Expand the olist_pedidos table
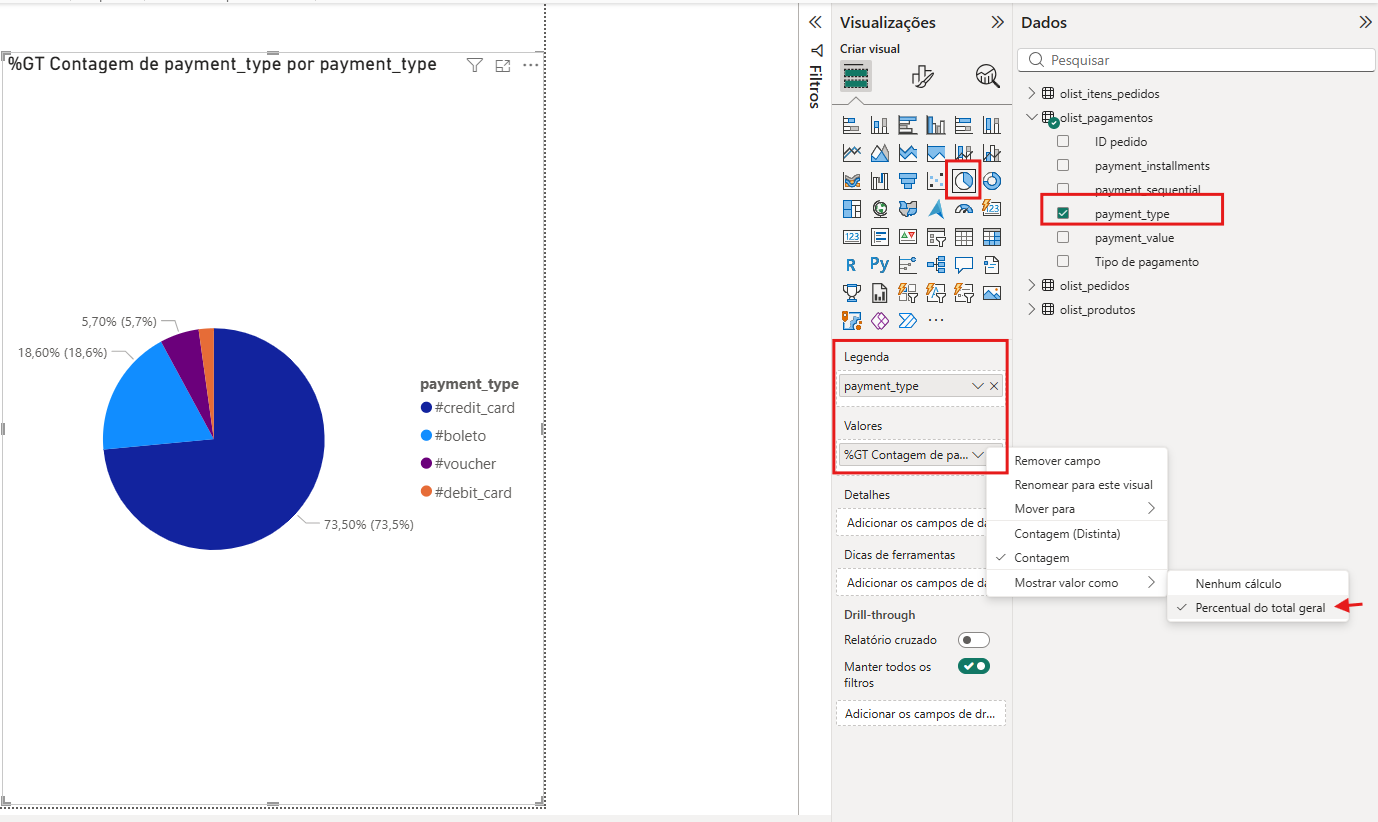Screen dimensions: 1378x822 pyautogui.click(x=1030, y=285)
